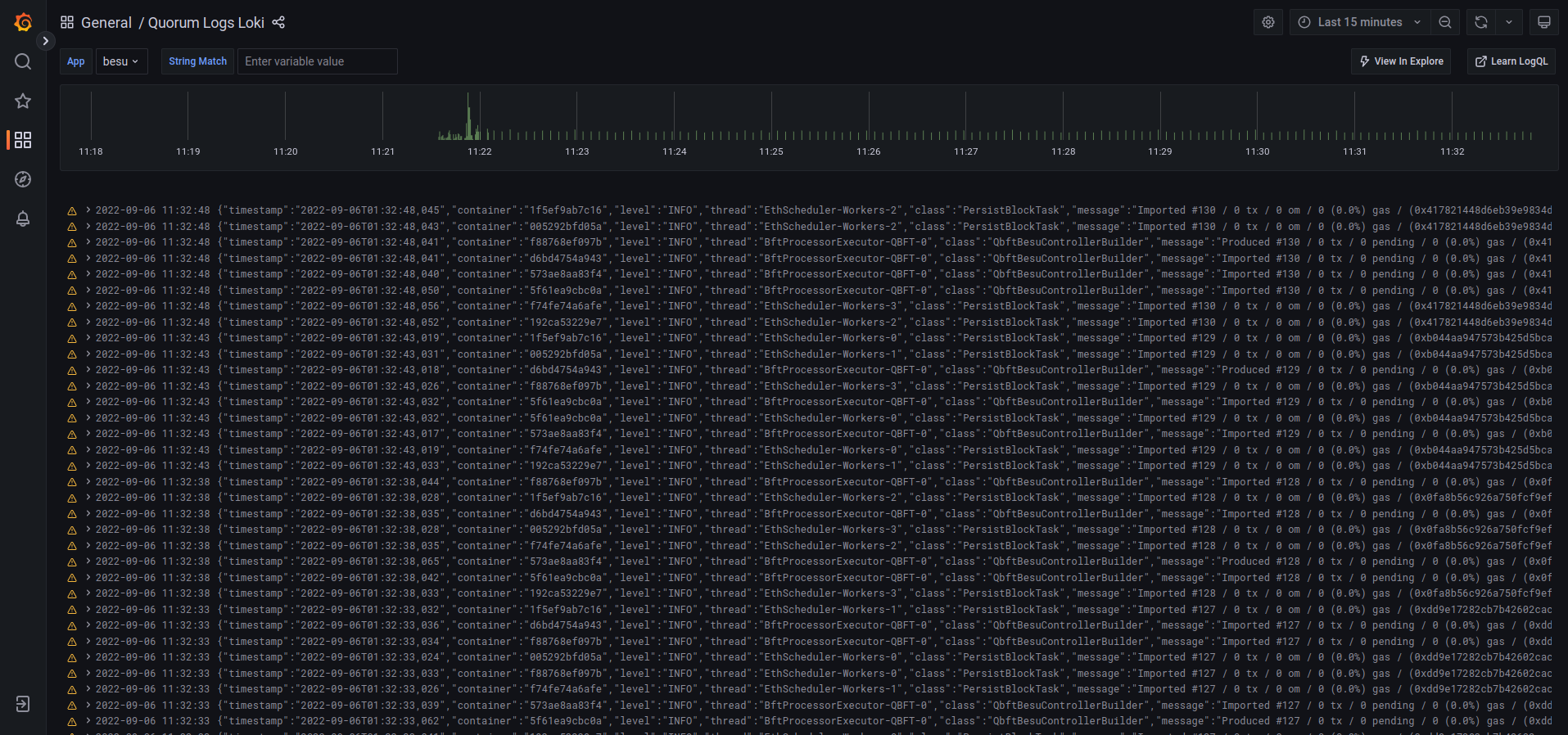The width and height of the screenshot is (1568, 735).
Task: Refresh the dashboard
Action: click(x=1480, y=22)
